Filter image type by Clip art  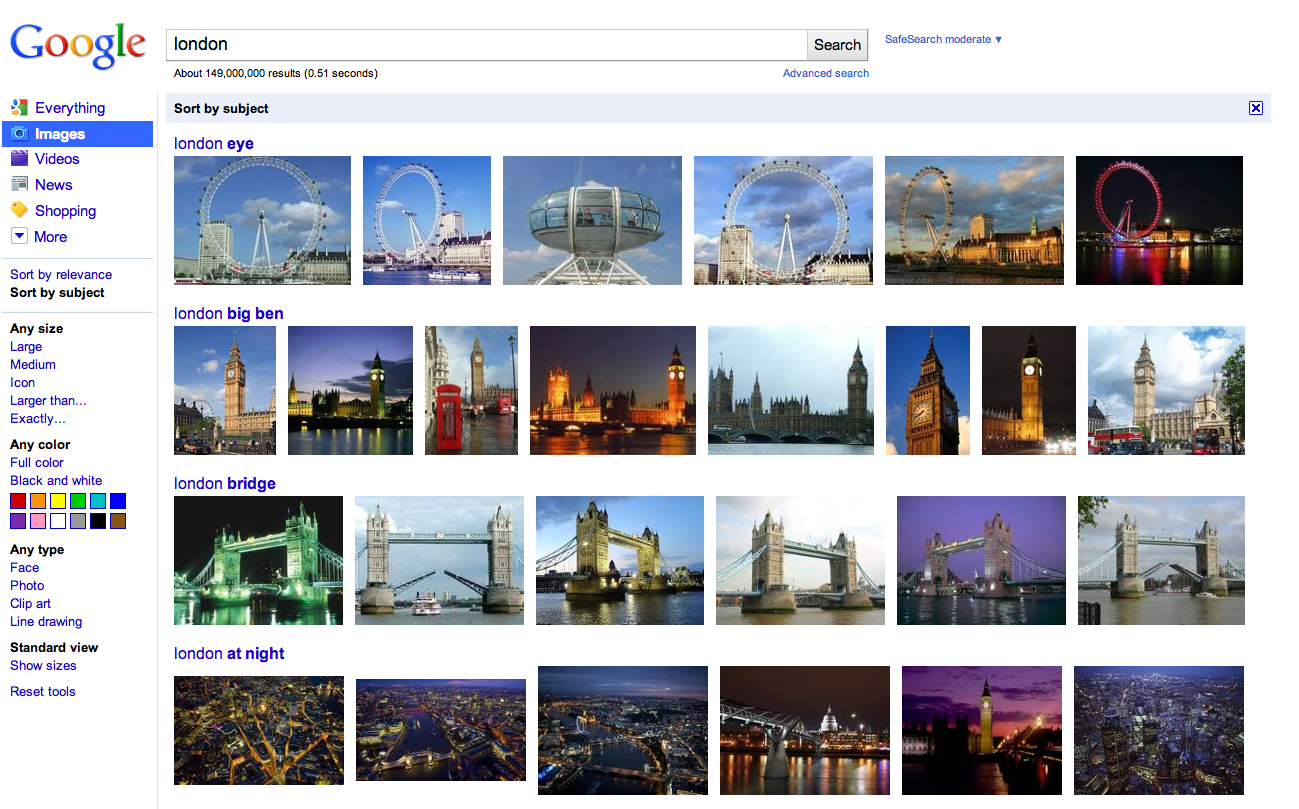(x=31, y=604)
